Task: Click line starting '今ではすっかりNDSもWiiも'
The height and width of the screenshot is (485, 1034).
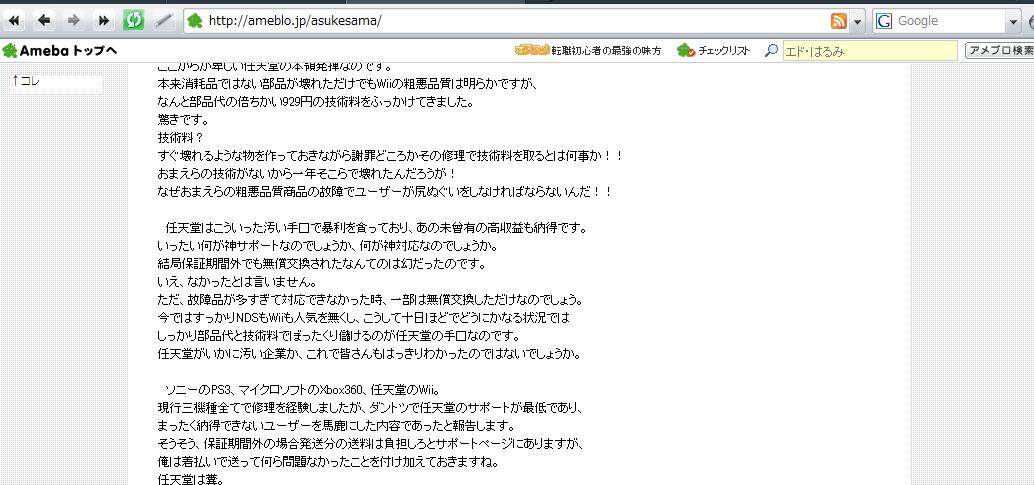Action: pyautogui.click(x=363, y=318)
